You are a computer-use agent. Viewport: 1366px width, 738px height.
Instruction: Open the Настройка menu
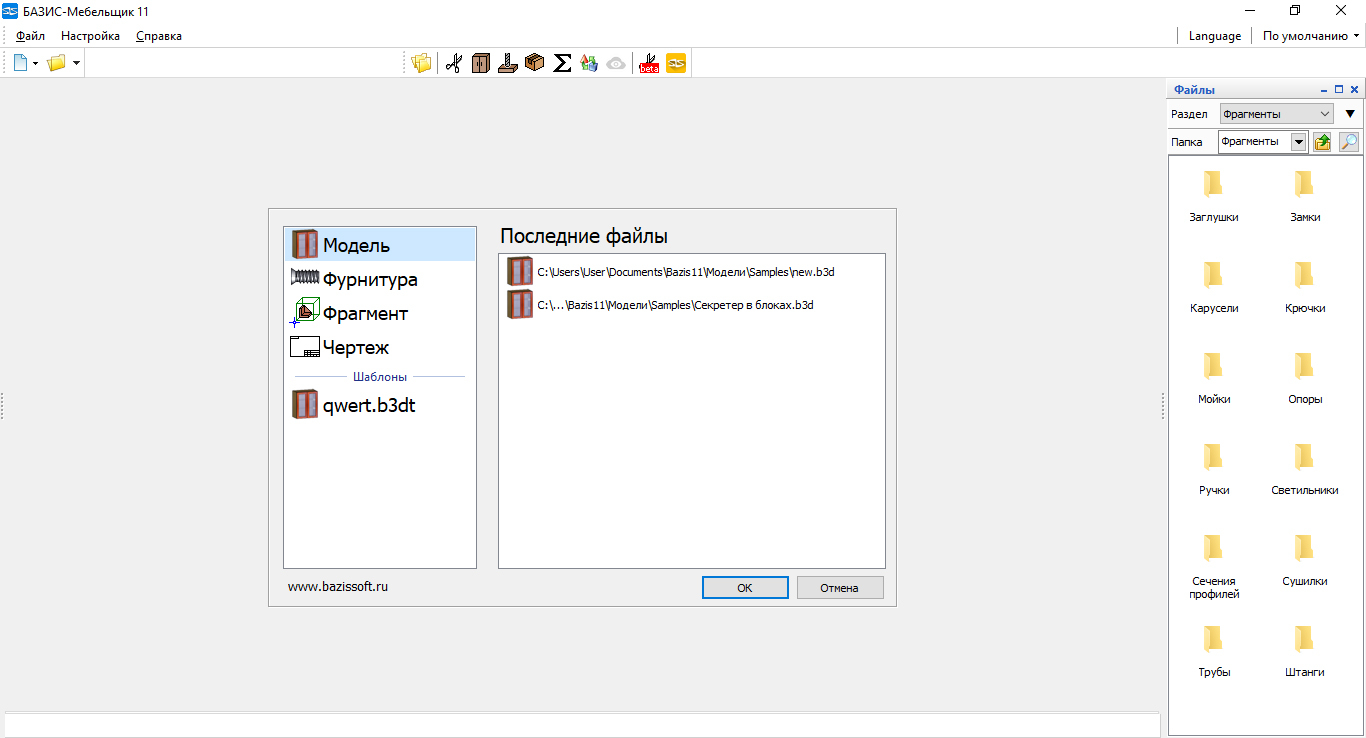pos(90,36)
